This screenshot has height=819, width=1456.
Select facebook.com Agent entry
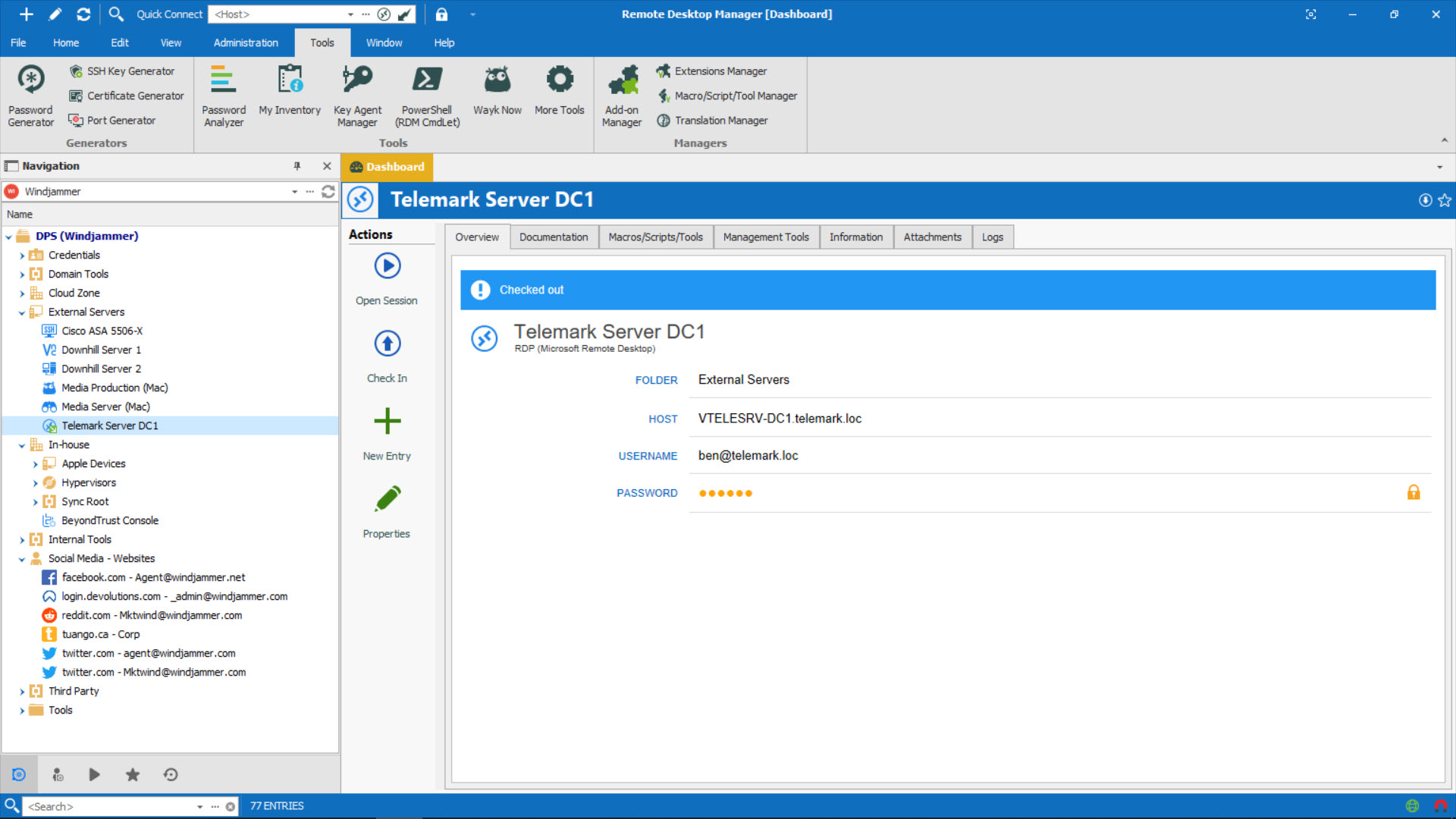tap(153, 576)
